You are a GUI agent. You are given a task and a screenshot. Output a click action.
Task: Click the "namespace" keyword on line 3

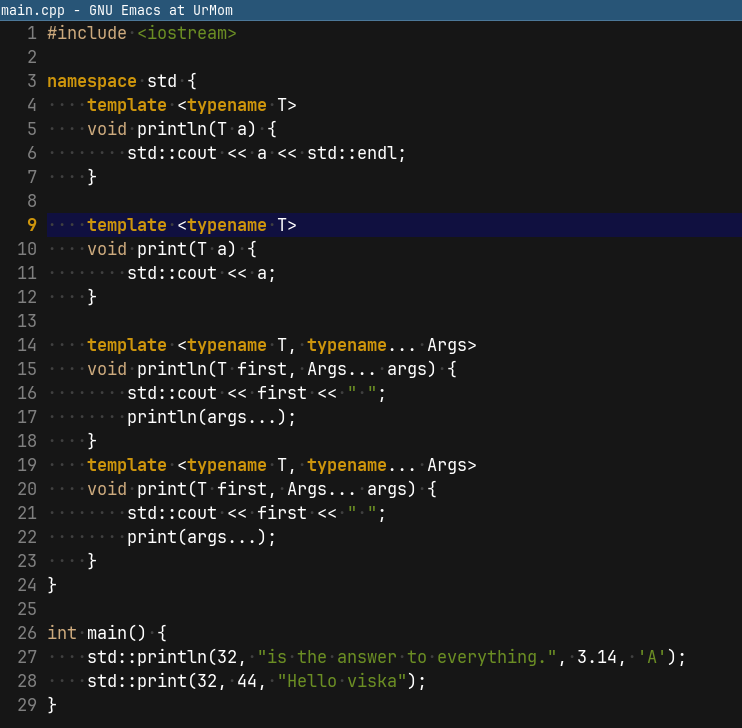pos(92,81)
